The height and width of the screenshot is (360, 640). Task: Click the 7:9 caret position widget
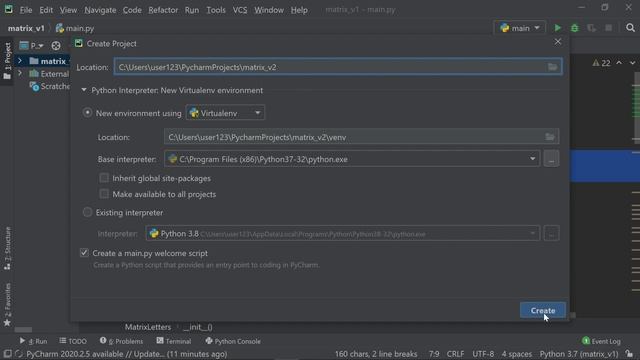click(434, 354)
